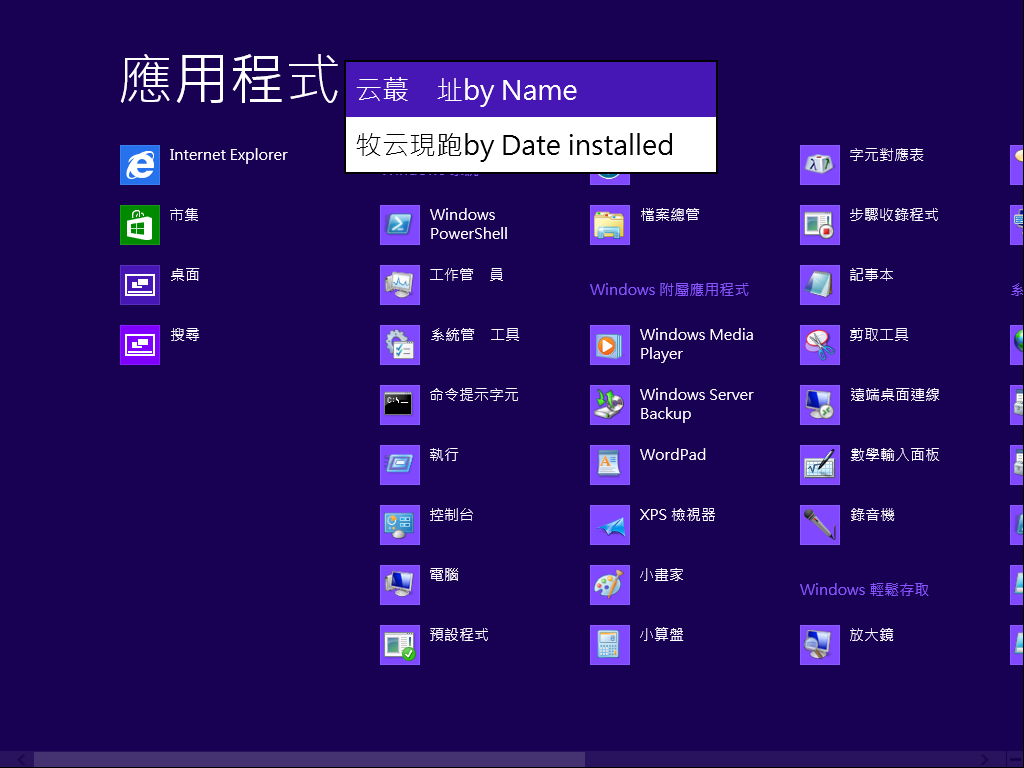Viewport: 1024px width, 768px height.
Task: Open the Control Panel (控制台) icon
Action: [400, 525]
